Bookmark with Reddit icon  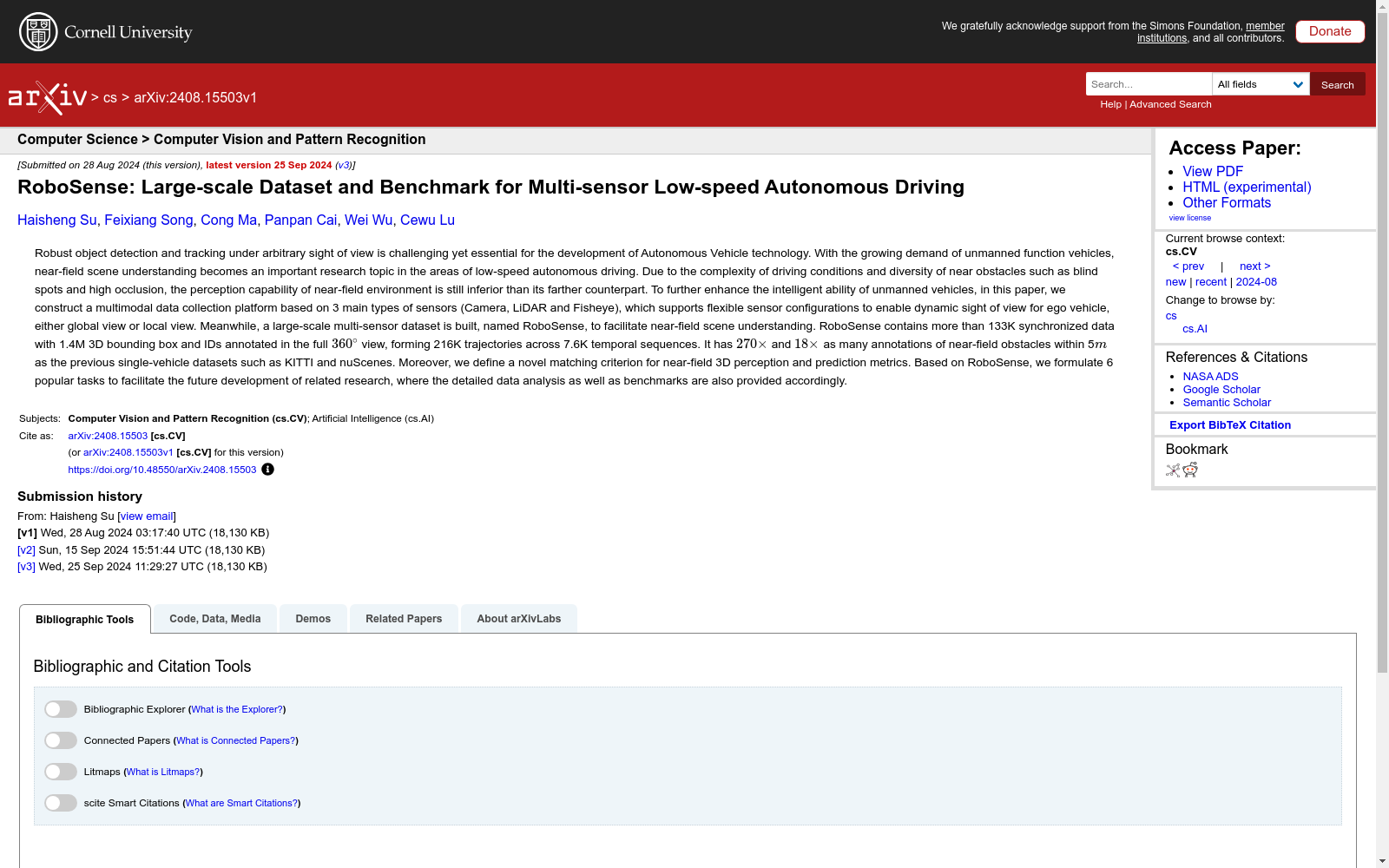1190,470
